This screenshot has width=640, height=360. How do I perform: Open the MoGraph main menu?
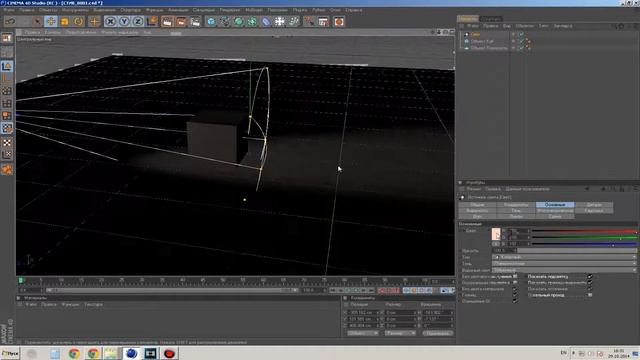click(254, 10)
